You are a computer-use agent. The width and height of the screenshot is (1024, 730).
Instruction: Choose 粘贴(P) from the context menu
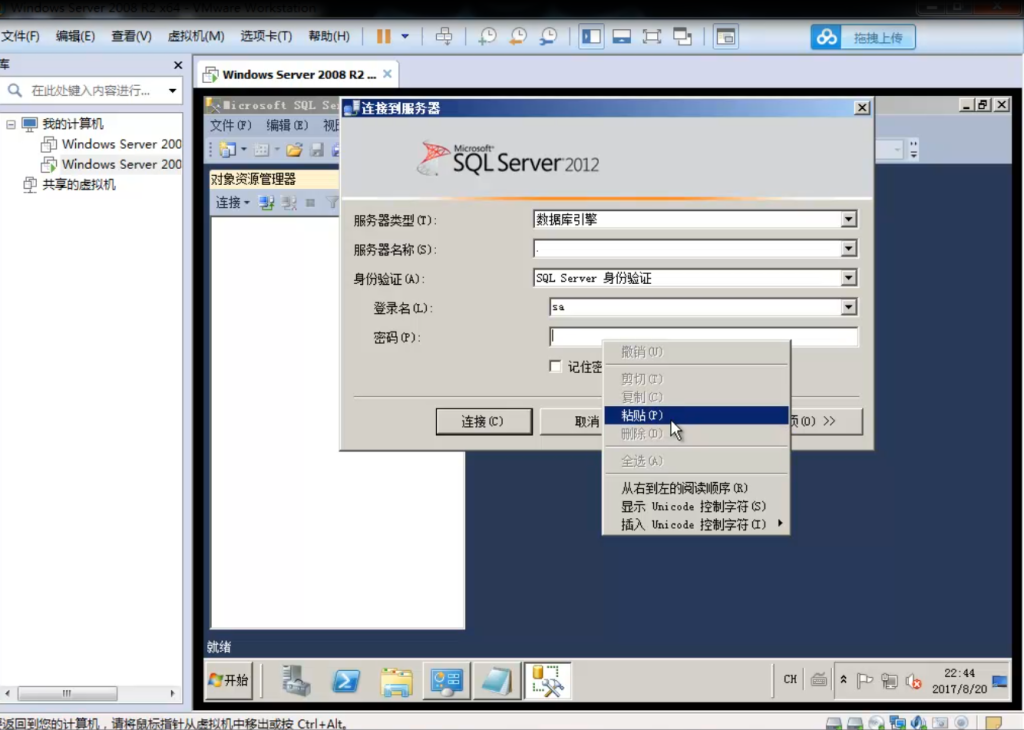pos(696,415)
